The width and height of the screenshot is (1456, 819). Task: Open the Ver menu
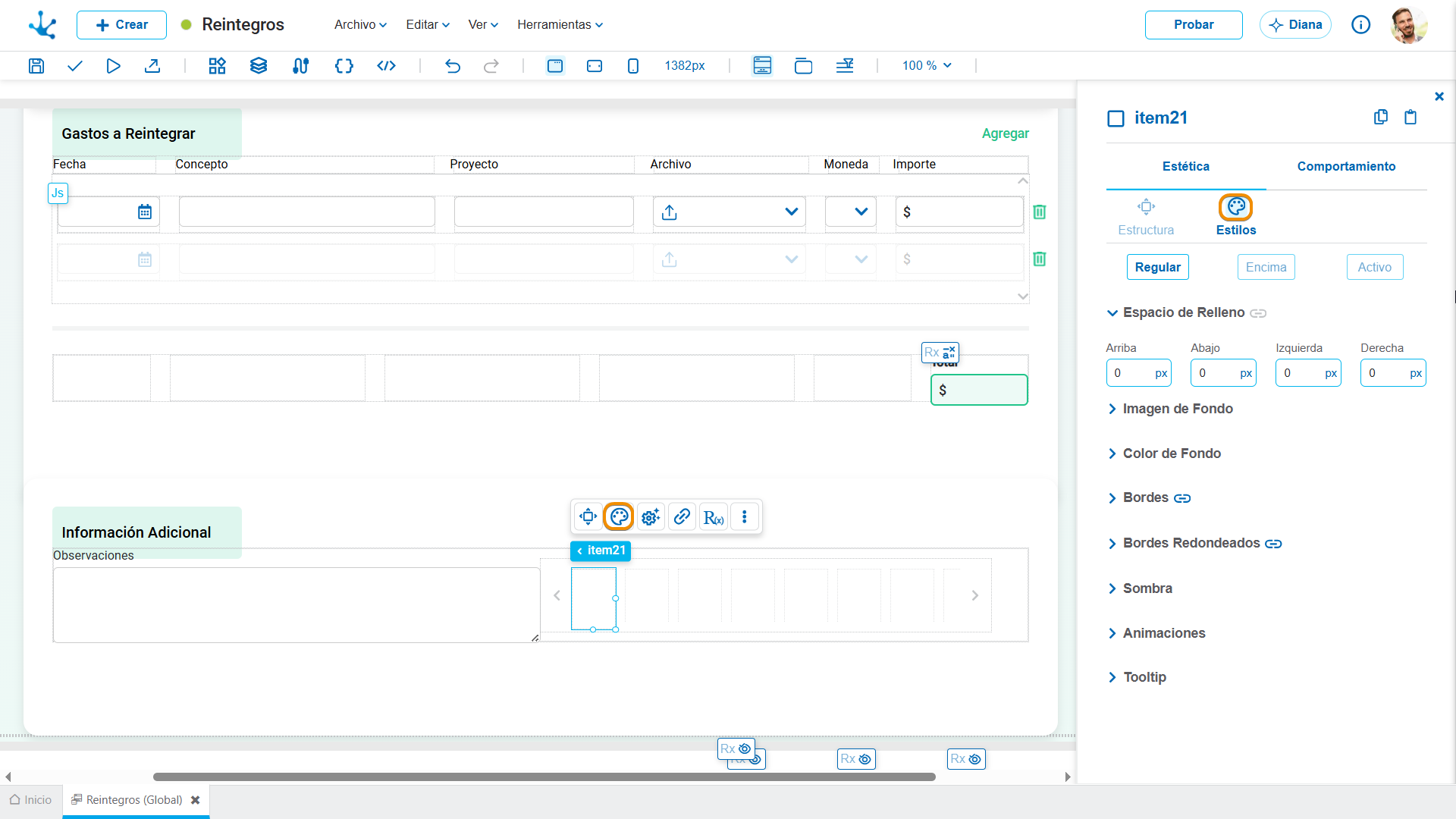pos(483,25)
